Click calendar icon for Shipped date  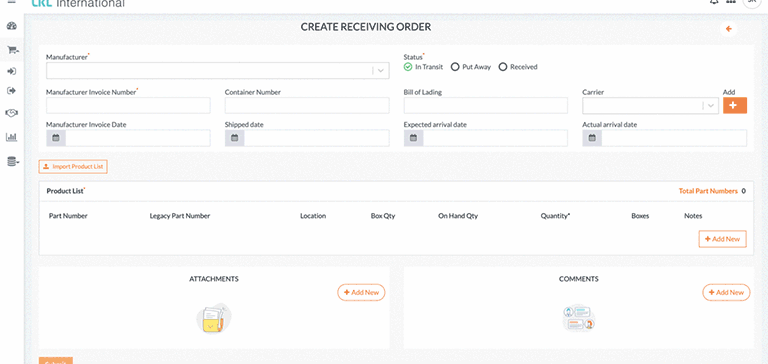point(235,138)
